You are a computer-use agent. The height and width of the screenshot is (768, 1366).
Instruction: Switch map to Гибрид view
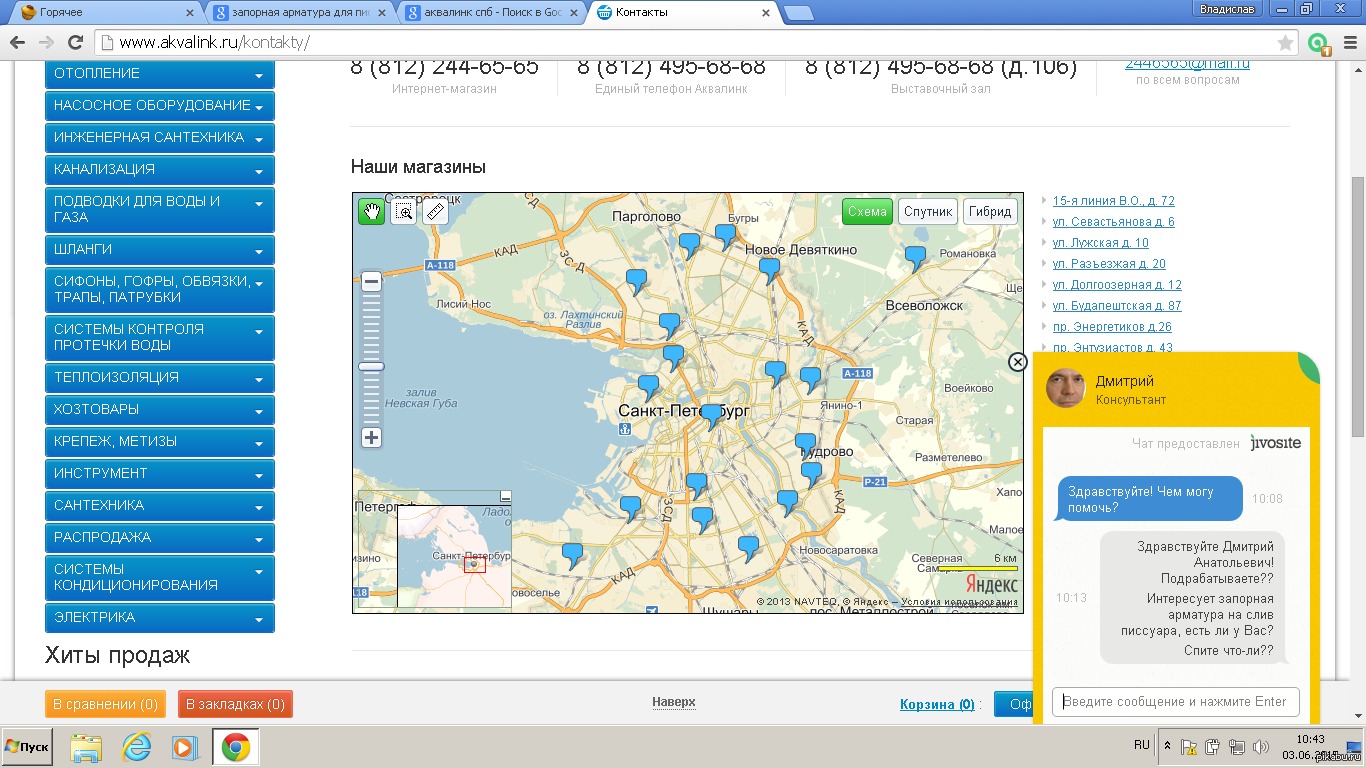[x=991, y=212]
